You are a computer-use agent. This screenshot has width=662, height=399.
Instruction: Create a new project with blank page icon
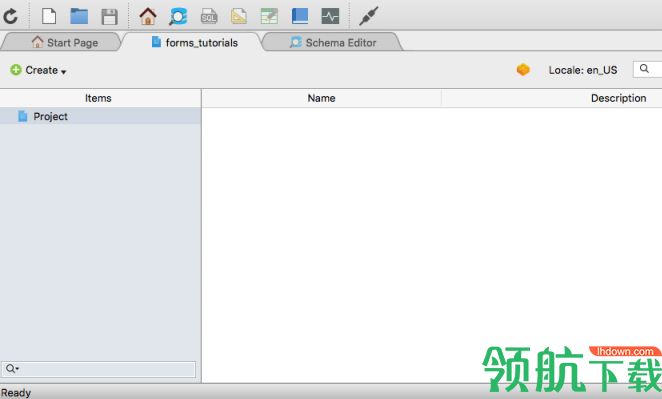[49, 16]
